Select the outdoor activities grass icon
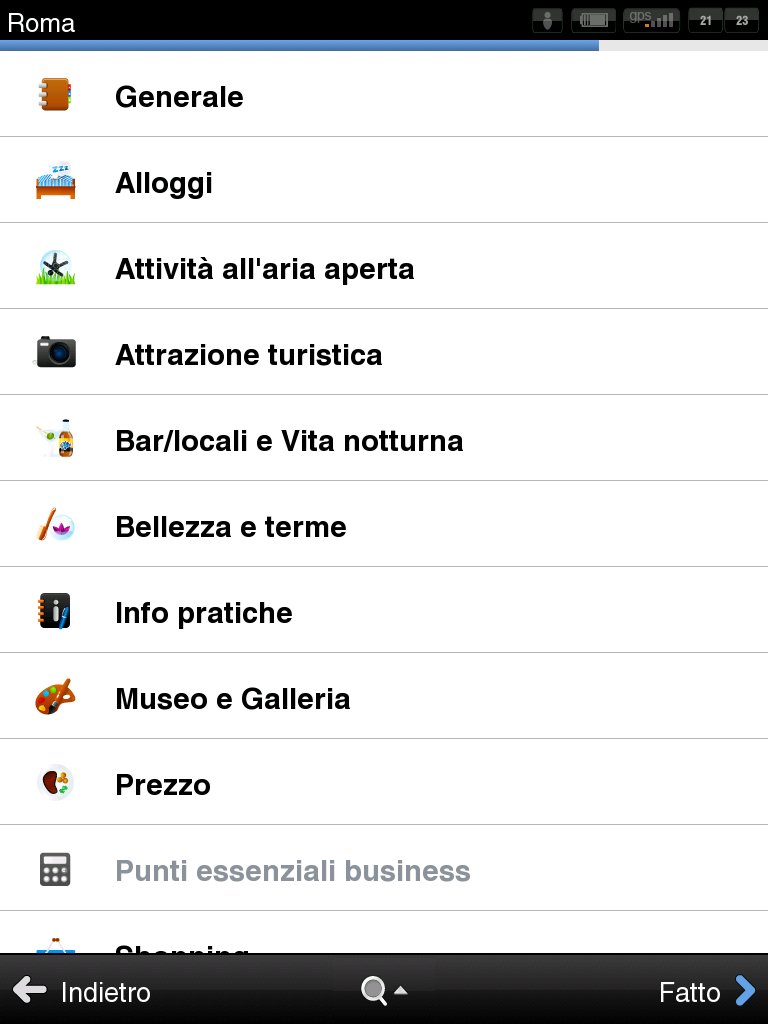The image size is (768, 1024). 56,267
